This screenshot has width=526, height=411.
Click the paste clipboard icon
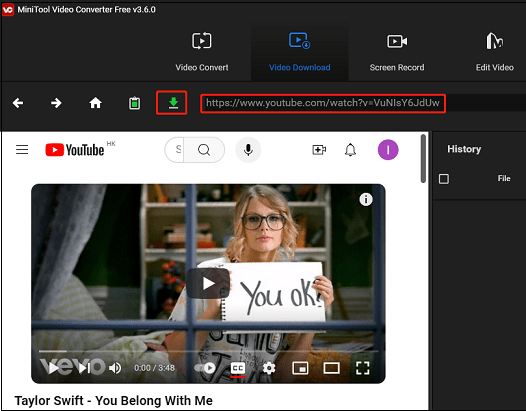tap(135, 103)
